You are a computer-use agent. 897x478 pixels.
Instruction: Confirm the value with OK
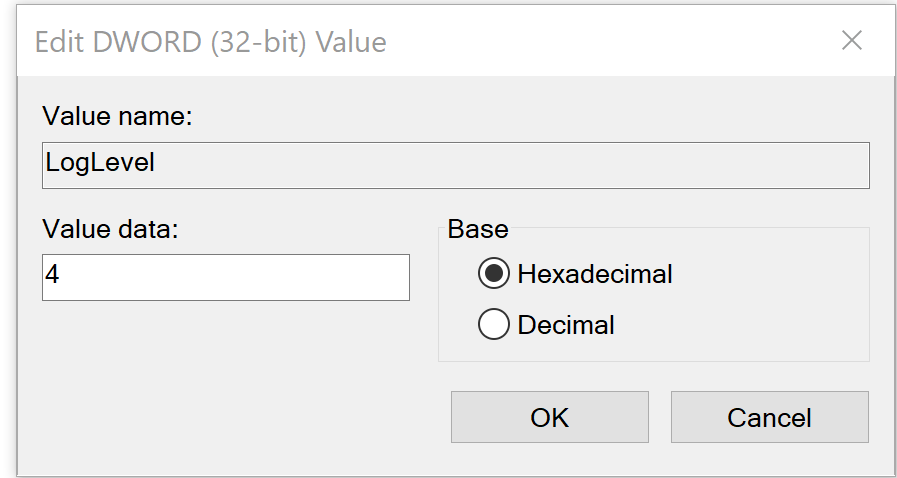click(549, 417)
